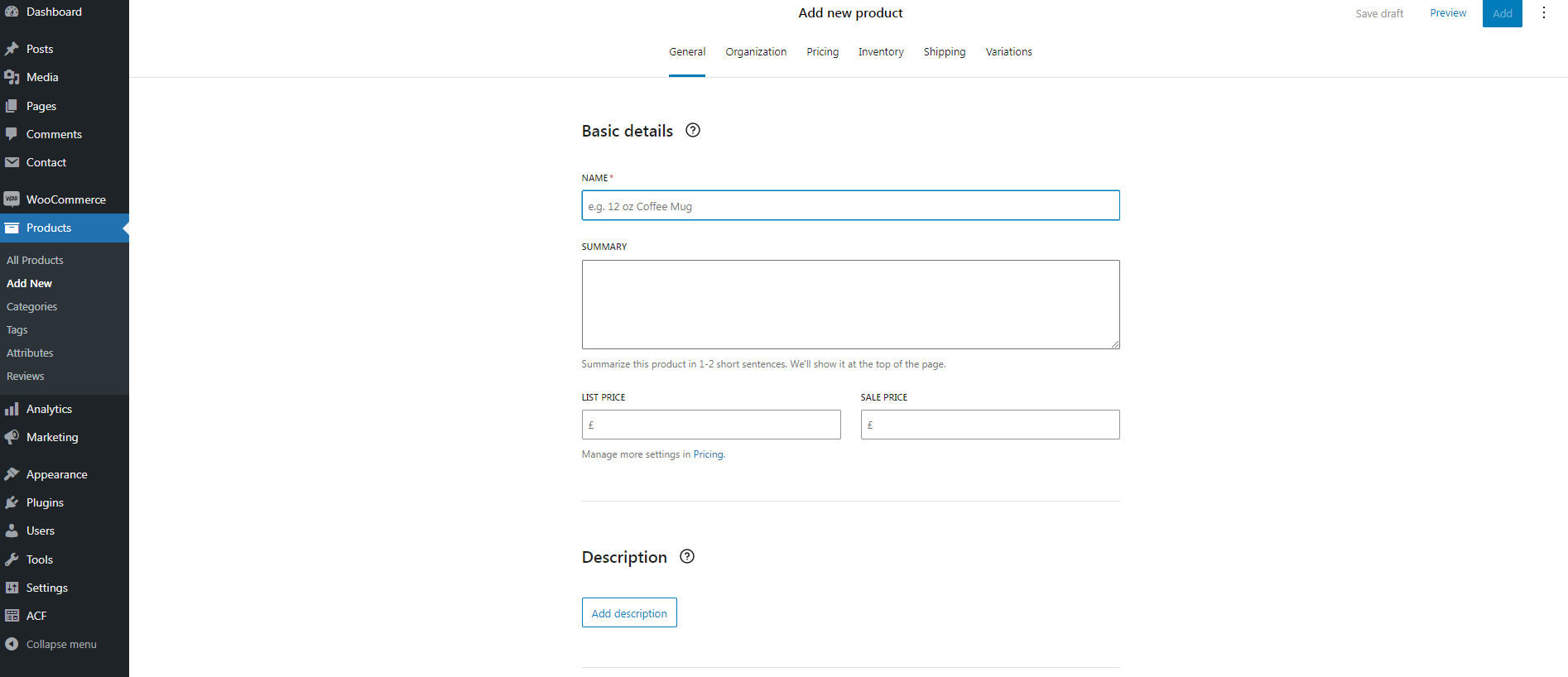Click the List price input field
The width and height of the screenshot is (1568, 677).
click(x=711, y=425)
